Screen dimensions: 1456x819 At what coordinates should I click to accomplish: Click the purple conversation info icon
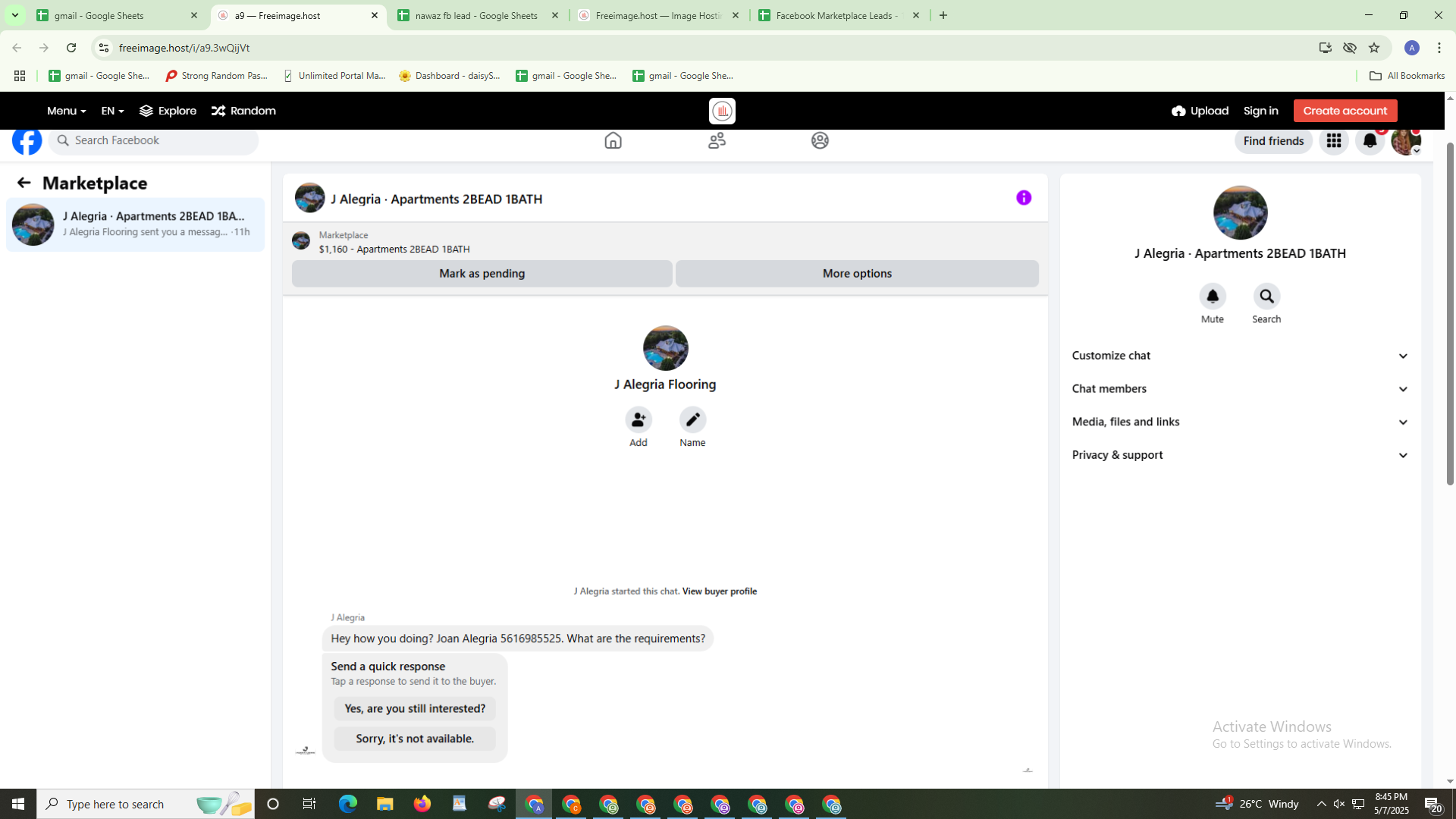pos(1024,198)
